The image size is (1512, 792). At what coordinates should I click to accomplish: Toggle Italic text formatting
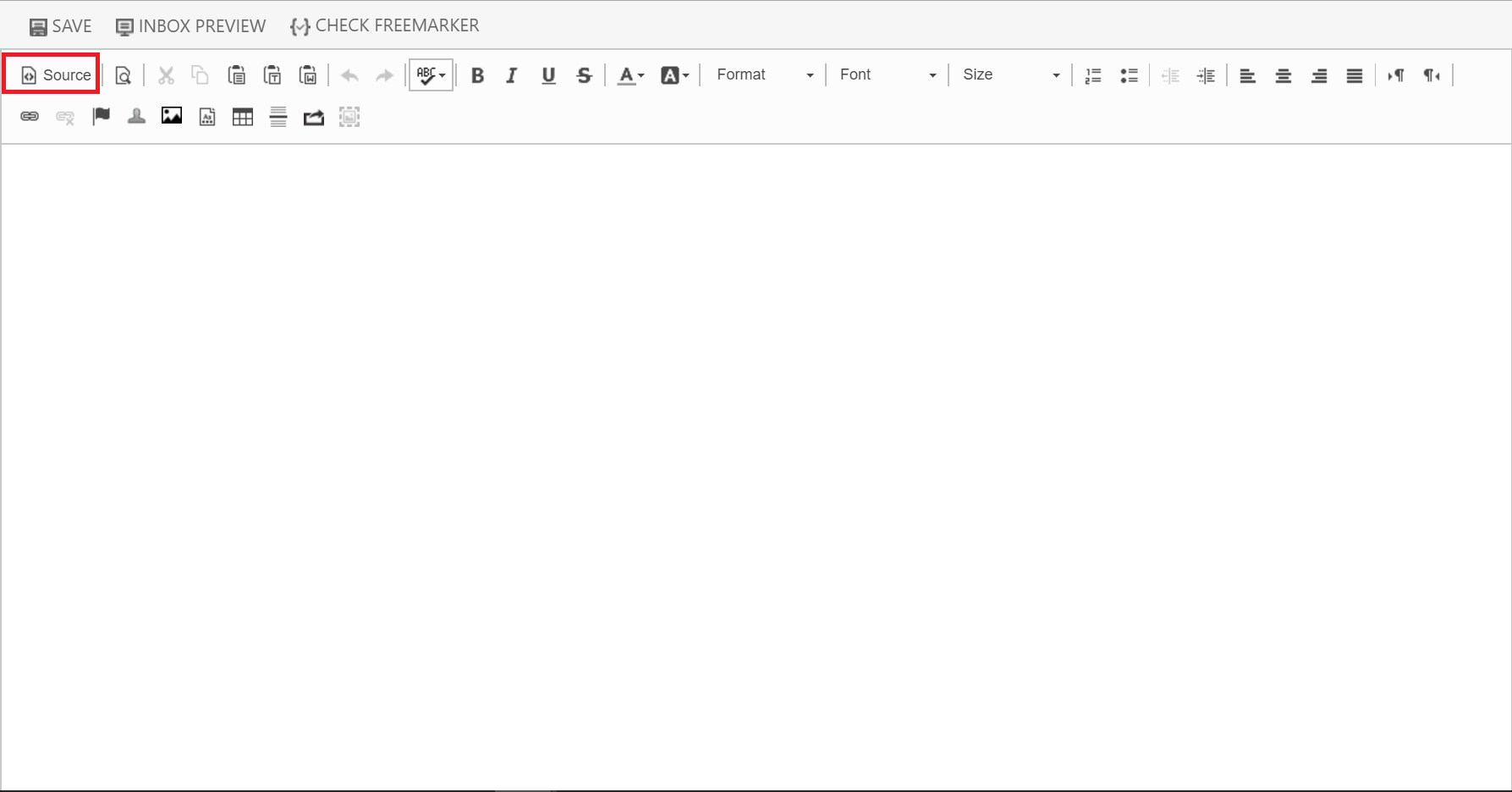tap(512, 75)
